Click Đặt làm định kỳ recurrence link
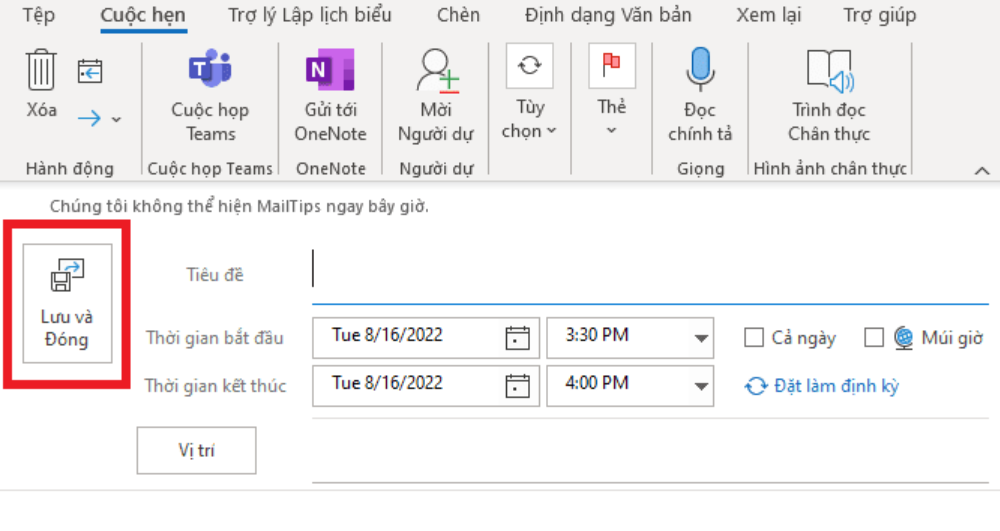This screenshot has height=531, width=1000. point(822,386)
